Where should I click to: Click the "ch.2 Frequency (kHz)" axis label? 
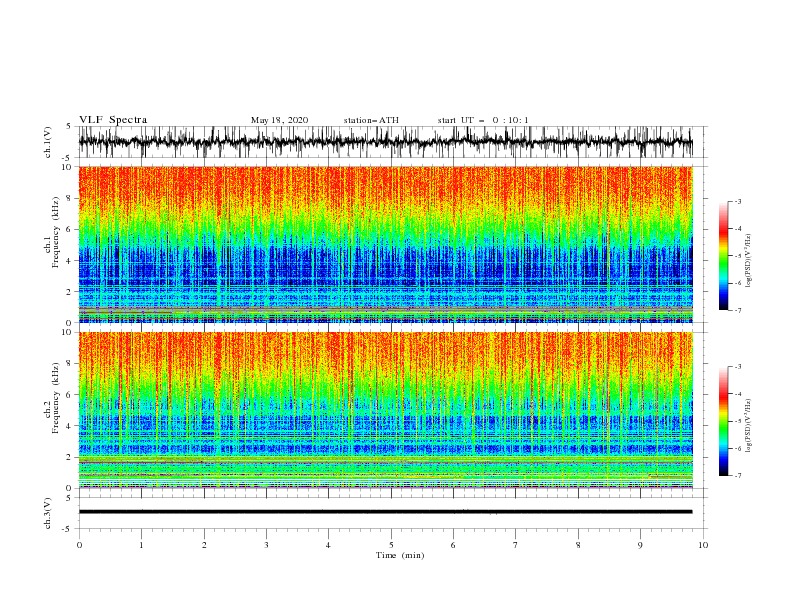[x=53, y=398]
